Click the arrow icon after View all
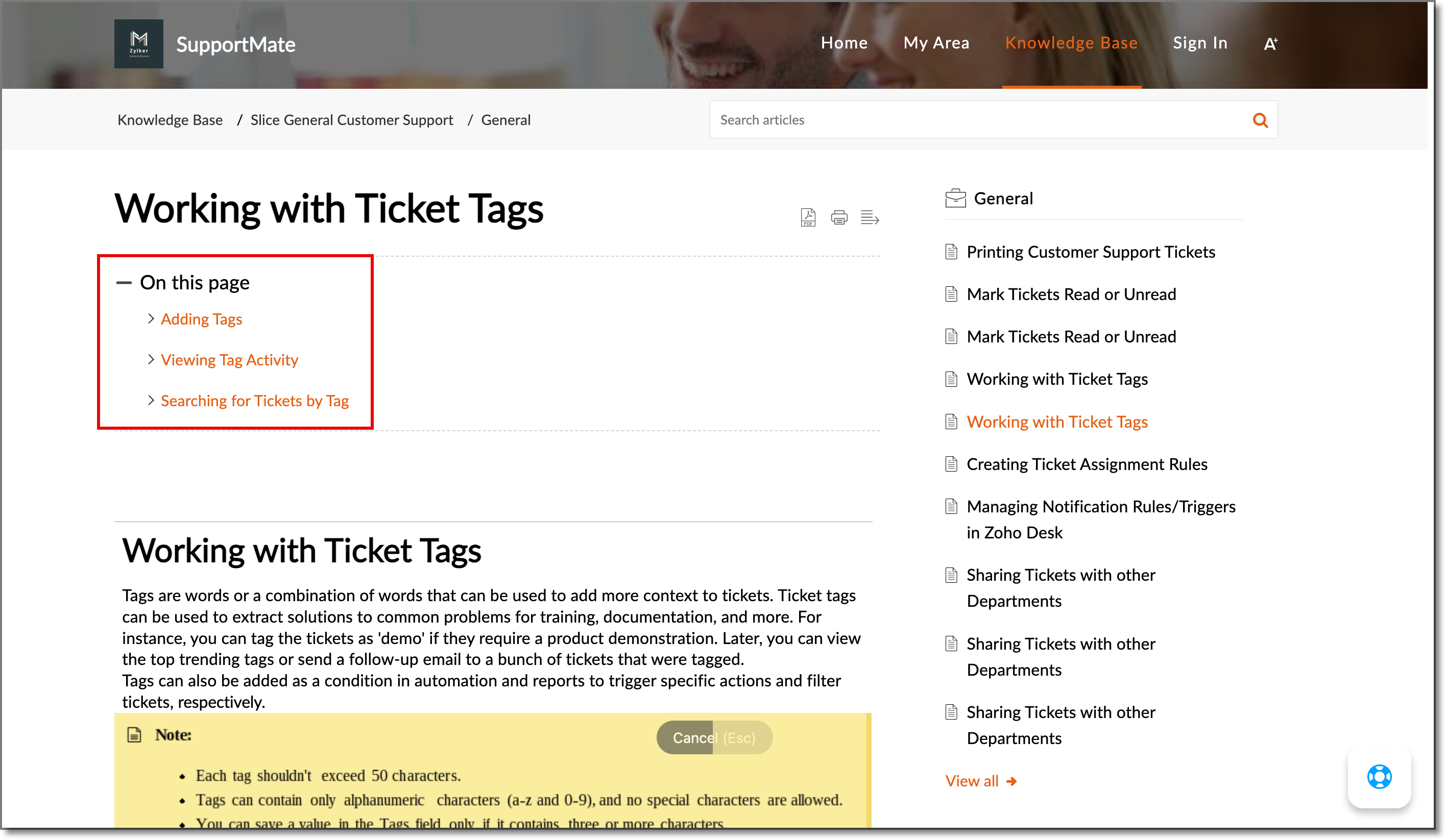The height and width of the screenshot is (840, 1446). (x=1011, y=781)
